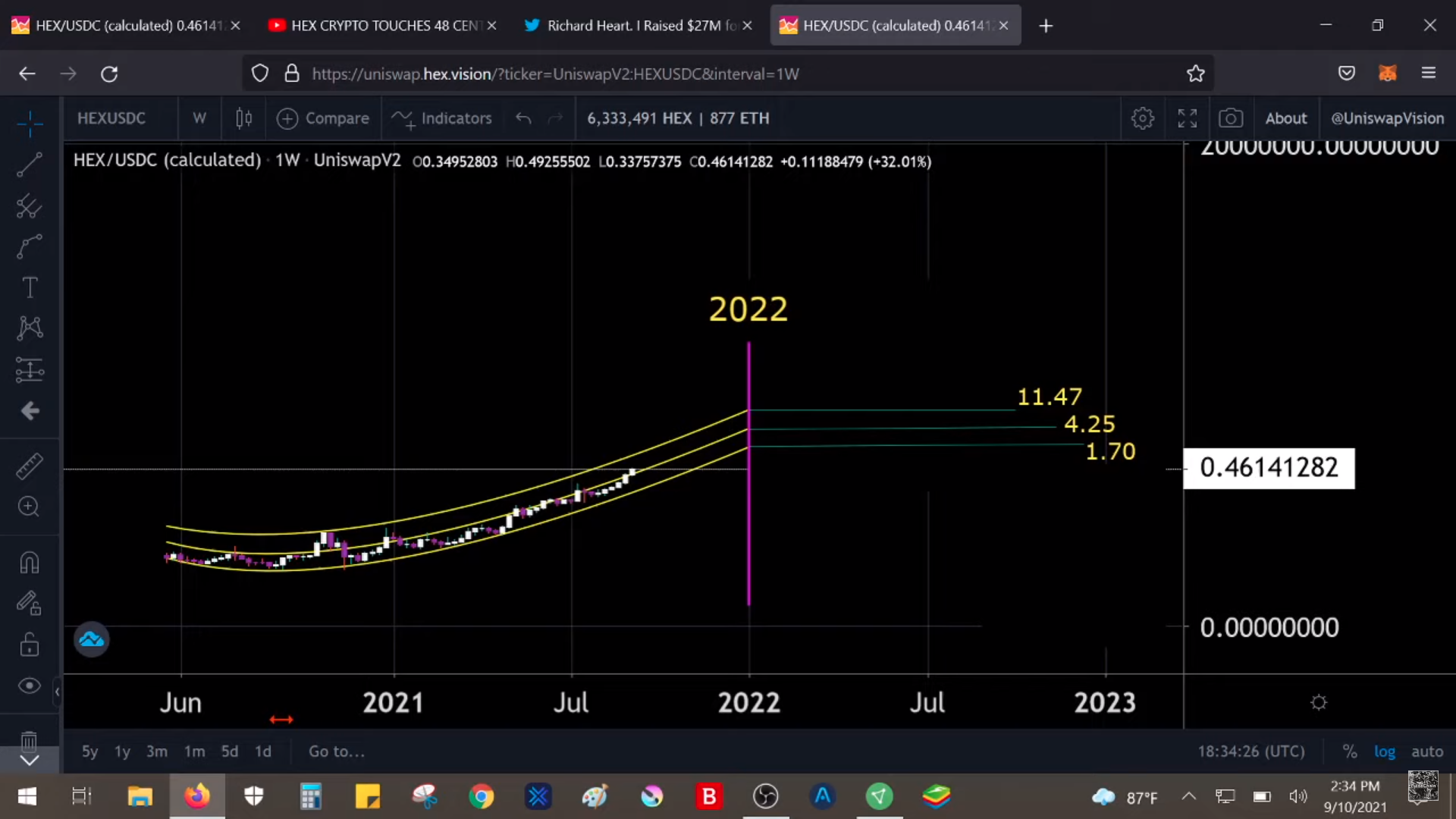Open a new browser tab

pos(1046,26)
